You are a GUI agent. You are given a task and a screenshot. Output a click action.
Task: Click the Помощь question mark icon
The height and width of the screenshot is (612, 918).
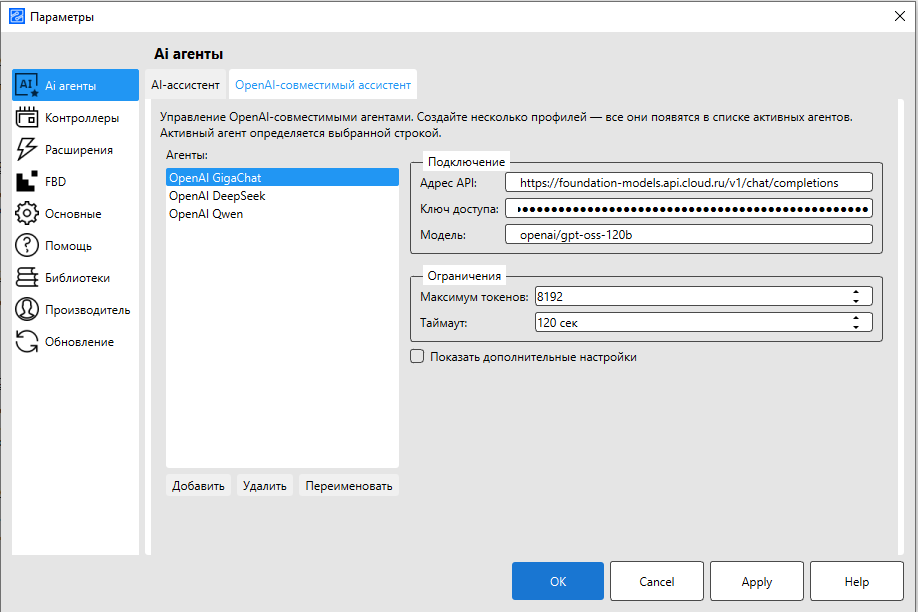click(26, 245)
